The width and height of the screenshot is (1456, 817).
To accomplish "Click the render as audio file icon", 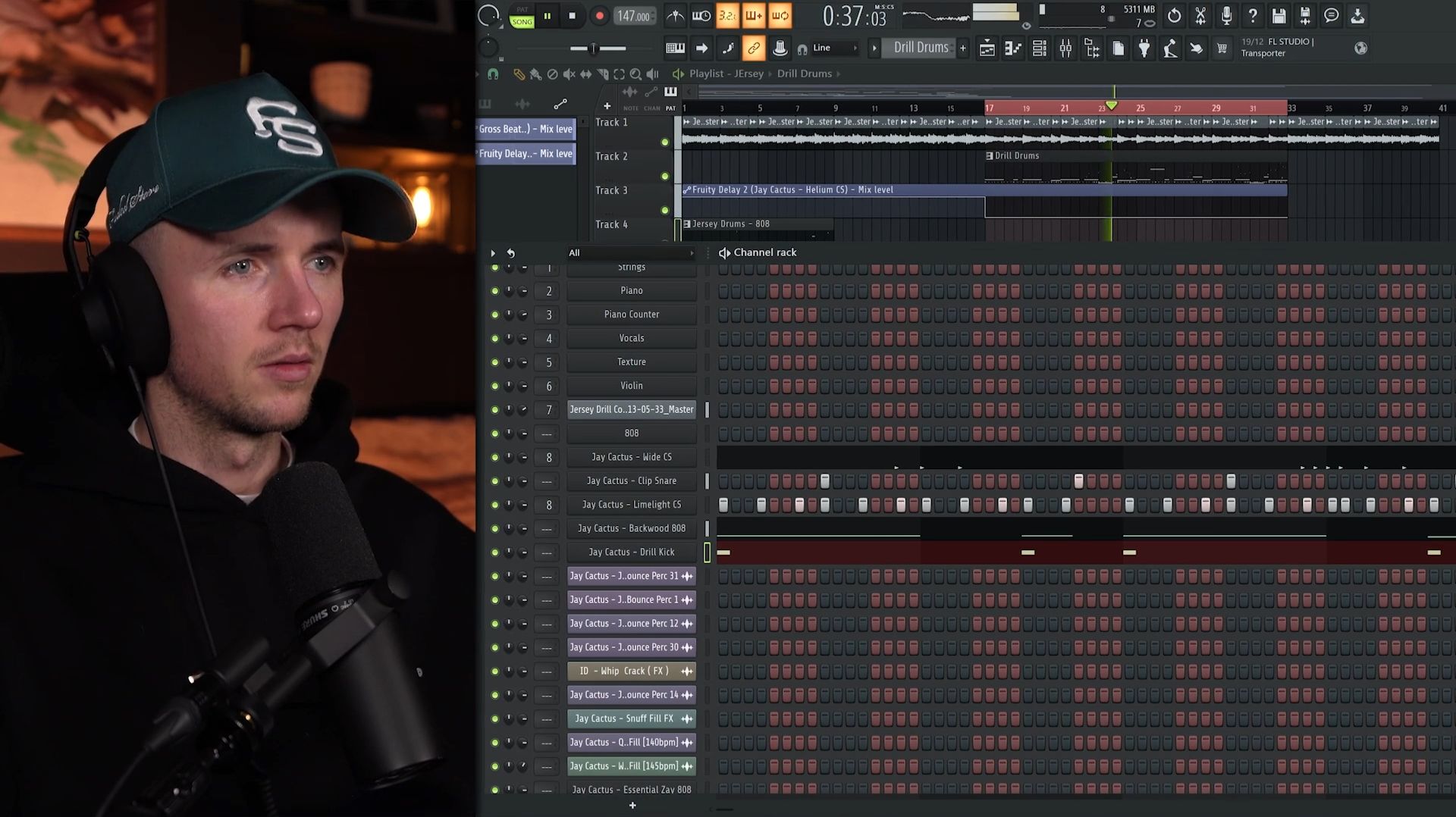I will (x=1305, y=16).
